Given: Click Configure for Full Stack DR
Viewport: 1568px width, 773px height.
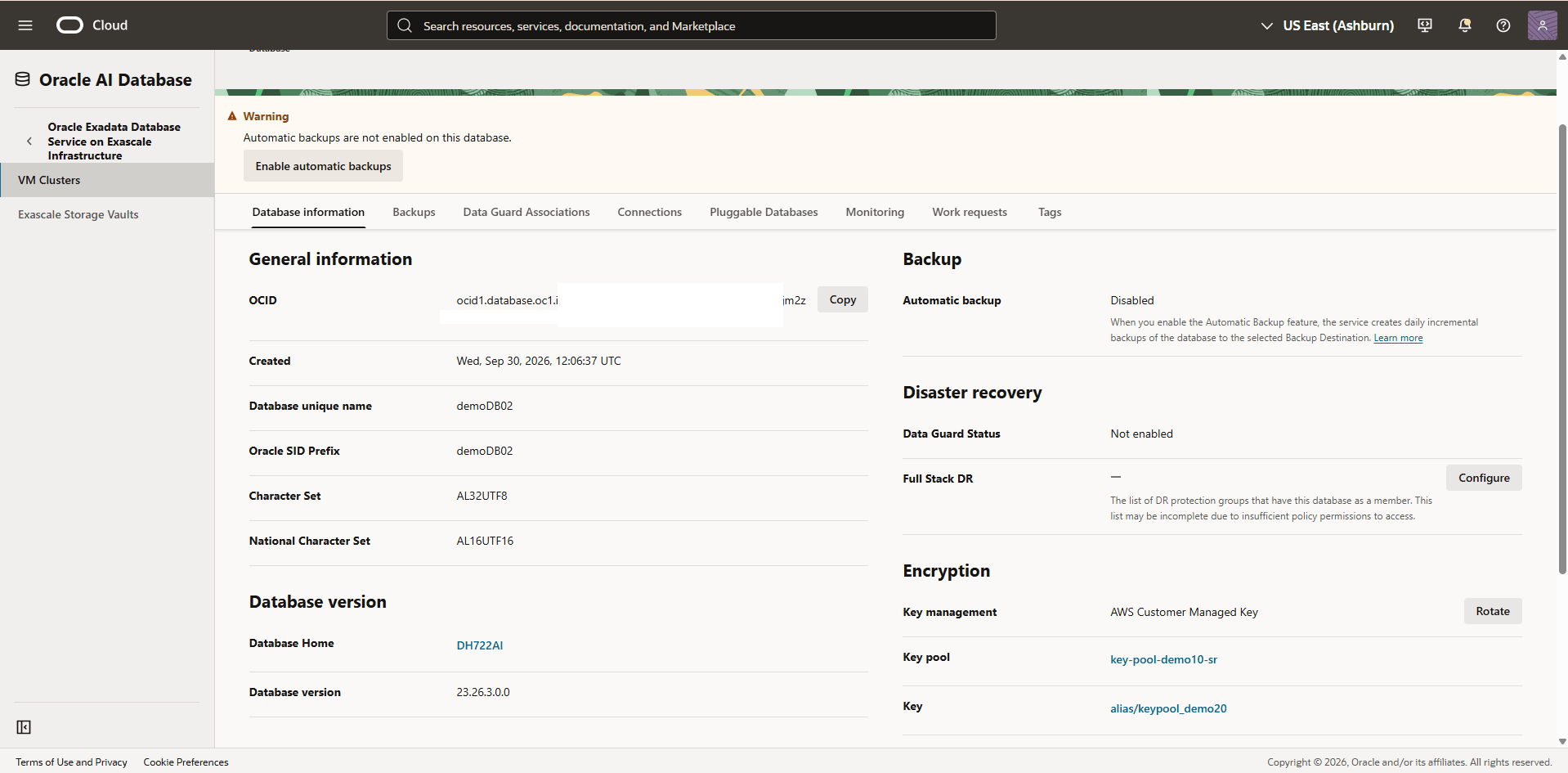Looking at the screenshot, I should pyautogui.click(x=1484, y=478).
